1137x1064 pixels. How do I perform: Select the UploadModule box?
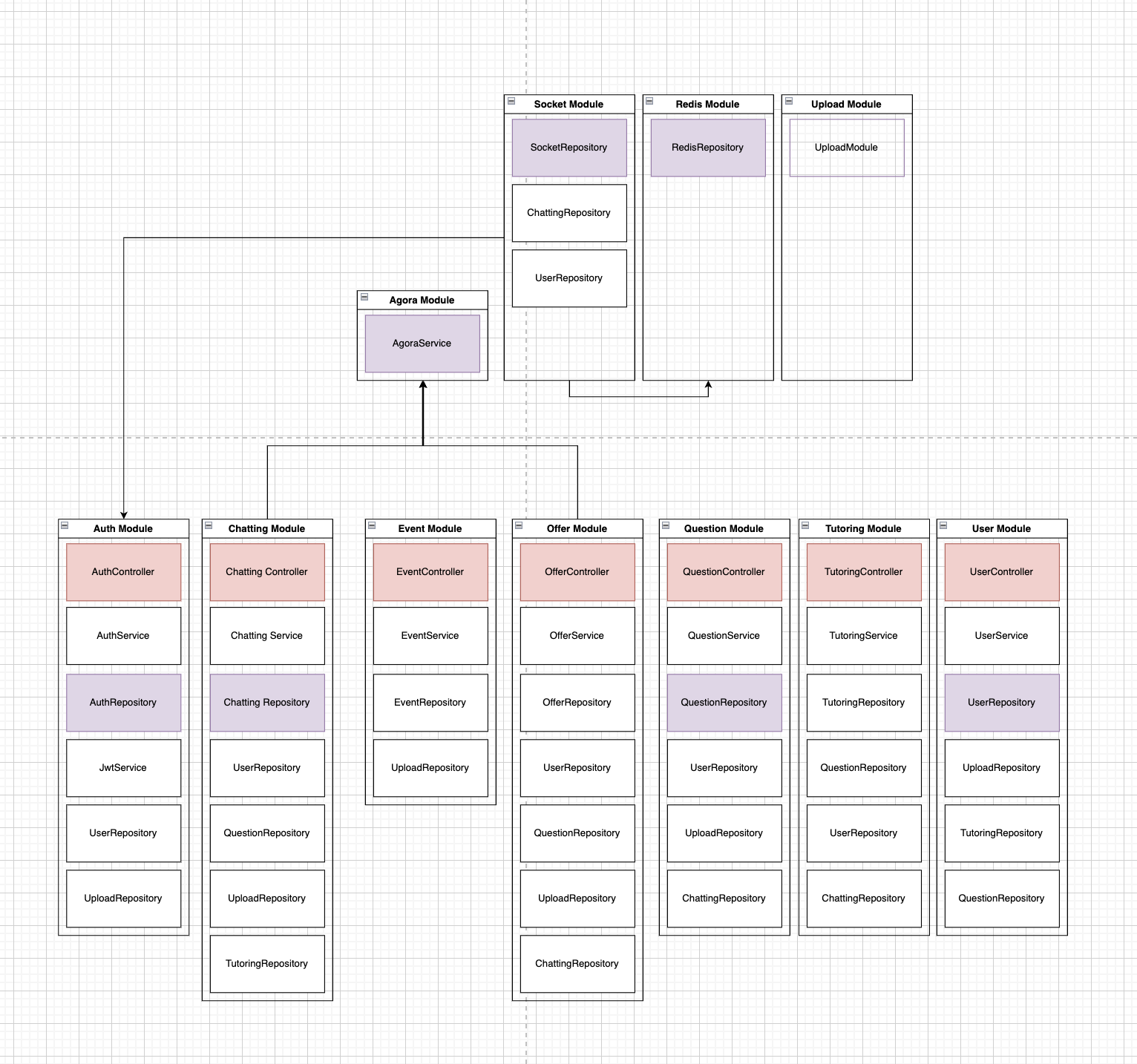(847, 148)
